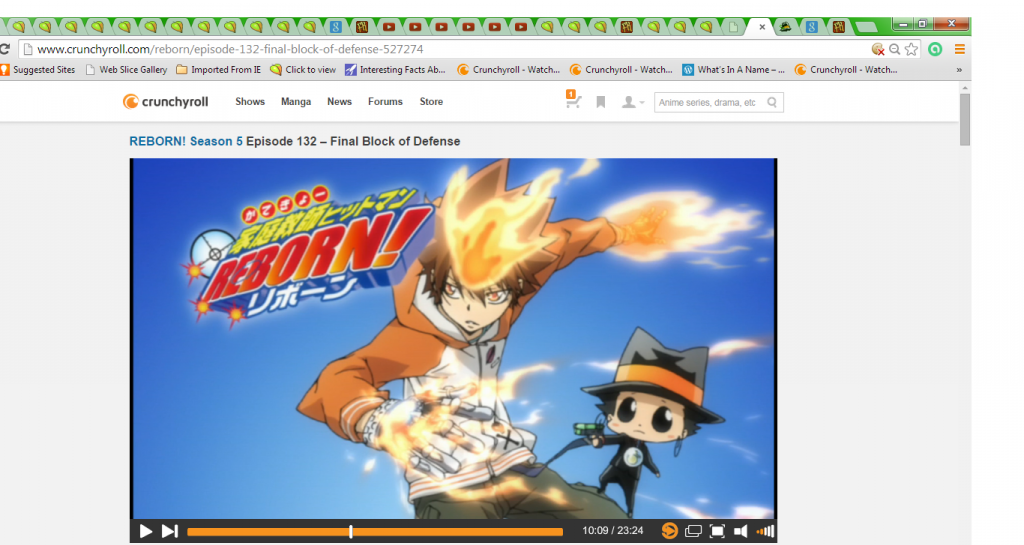Expand the user account dropdown
Screen dimensions: 1024x545
[x=632, y=102]
